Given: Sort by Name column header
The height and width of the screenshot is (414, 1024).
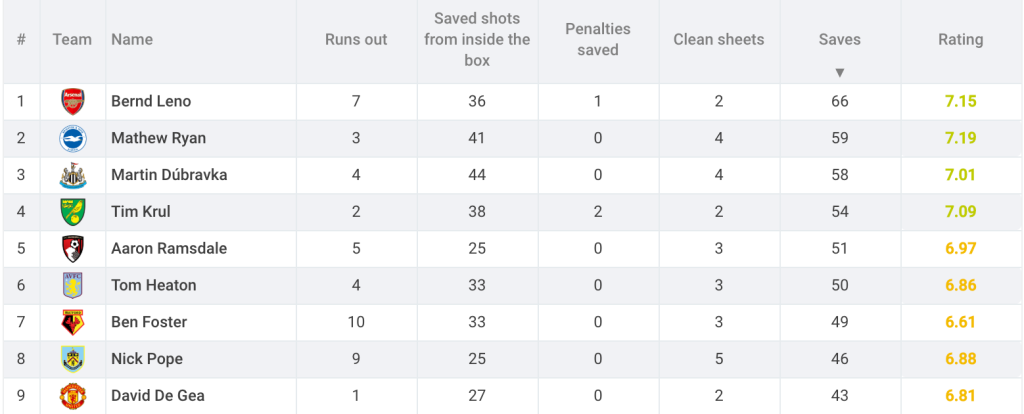Looking at the screenshot, I should point(132,40).
